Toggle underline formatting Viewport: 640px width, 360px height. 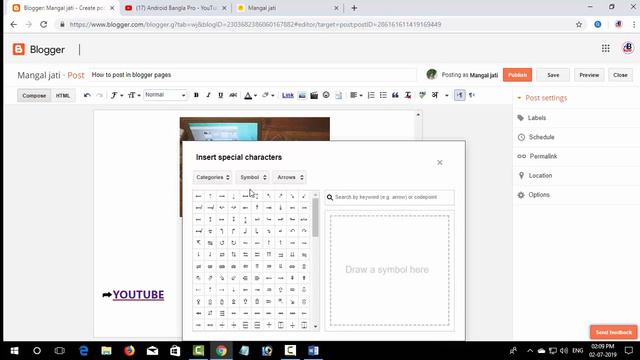pos(220,95)
